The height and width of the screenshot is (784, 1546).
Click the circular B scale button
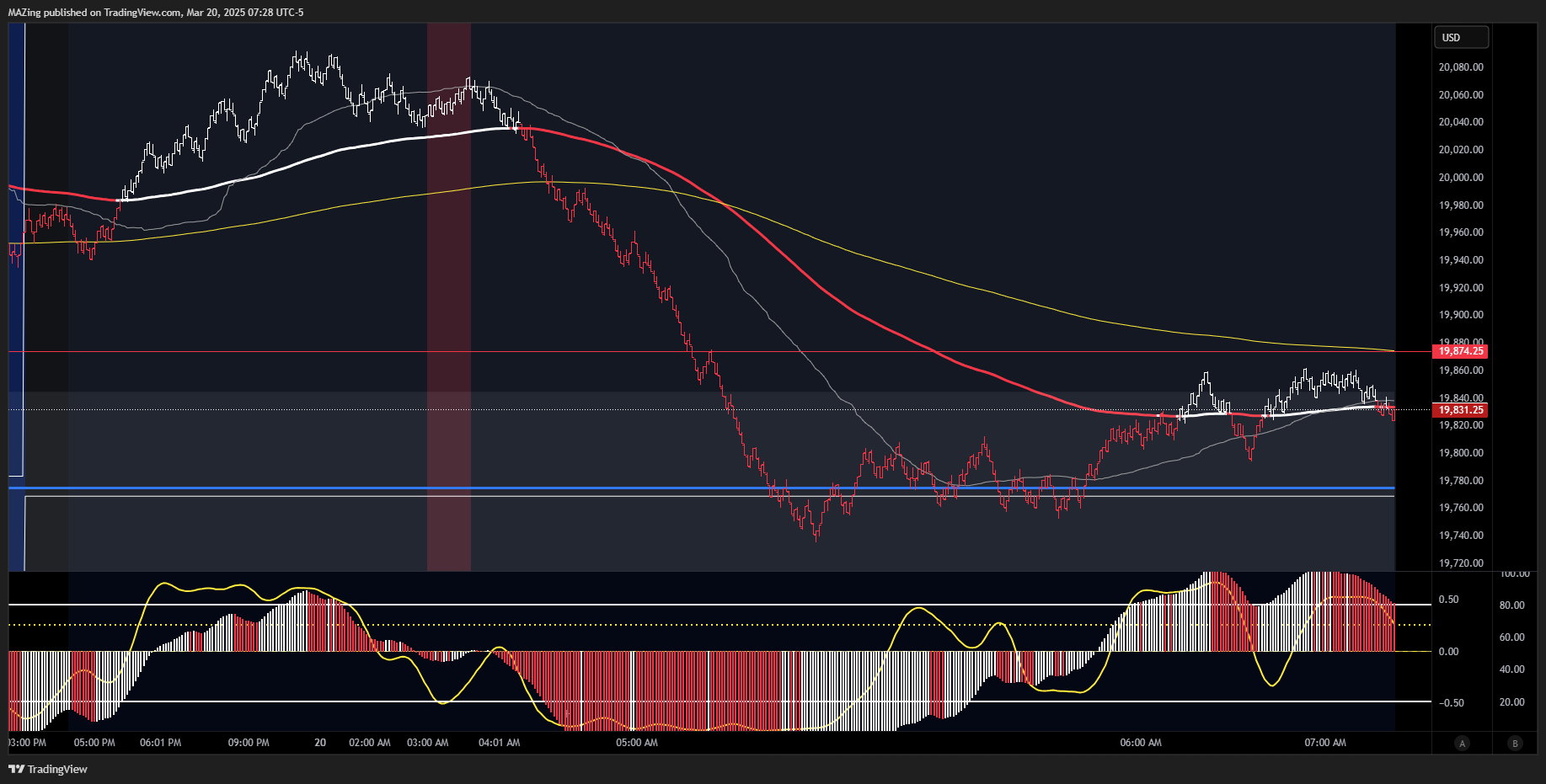pos(1516,743)
